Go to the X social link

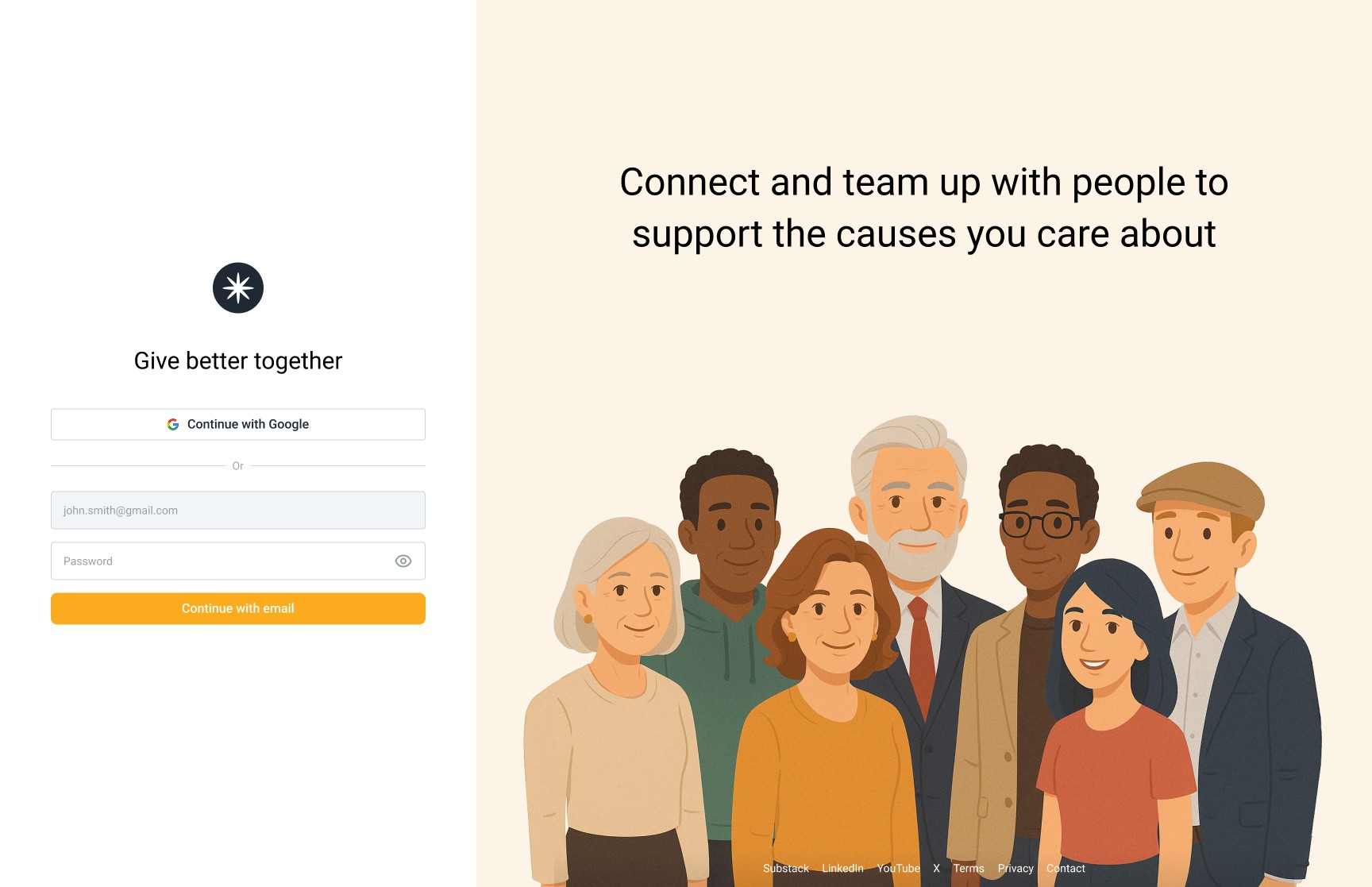pos(937,869)
